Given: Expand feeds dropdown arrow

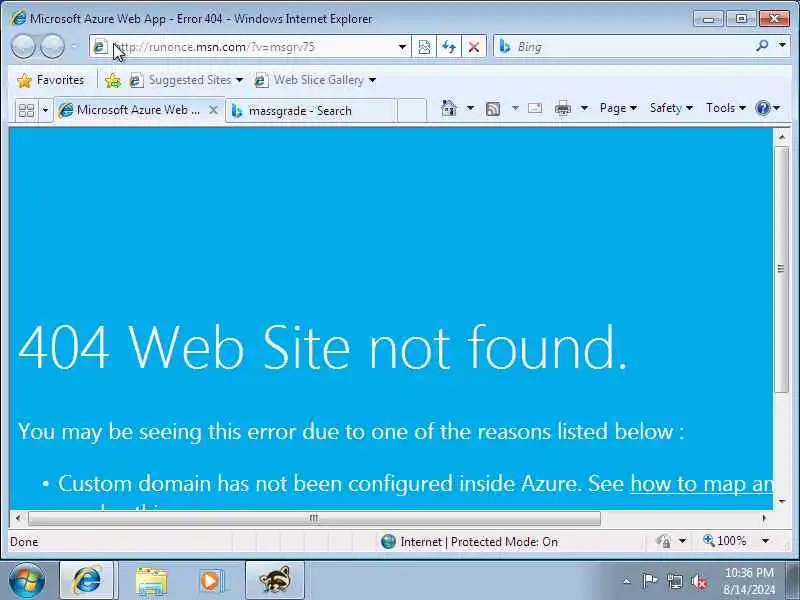Looking at the screenshot, I should tap(515, 108).
